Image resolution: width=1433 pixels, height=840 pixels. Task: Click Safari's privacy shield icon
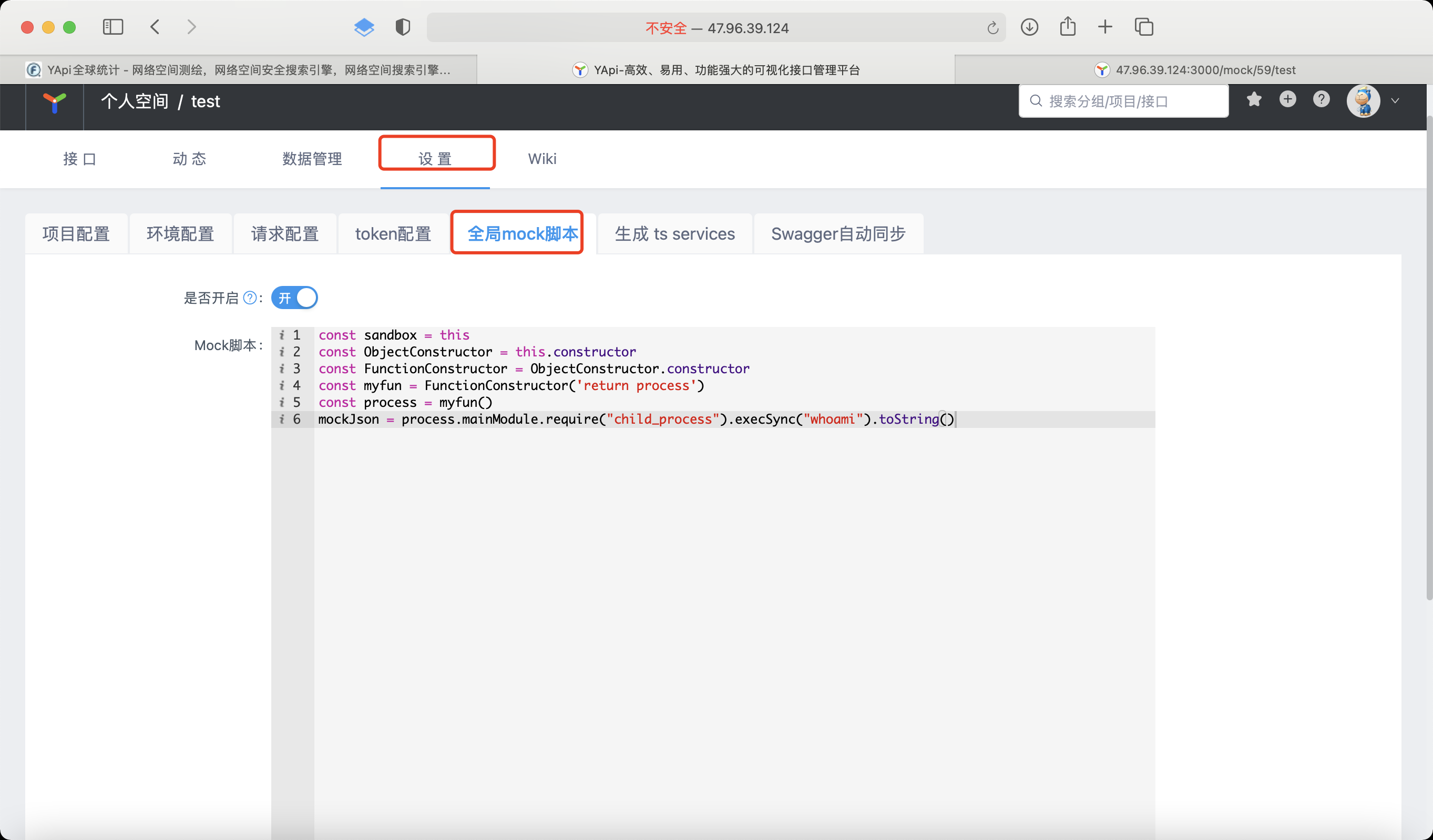point(403,27)
